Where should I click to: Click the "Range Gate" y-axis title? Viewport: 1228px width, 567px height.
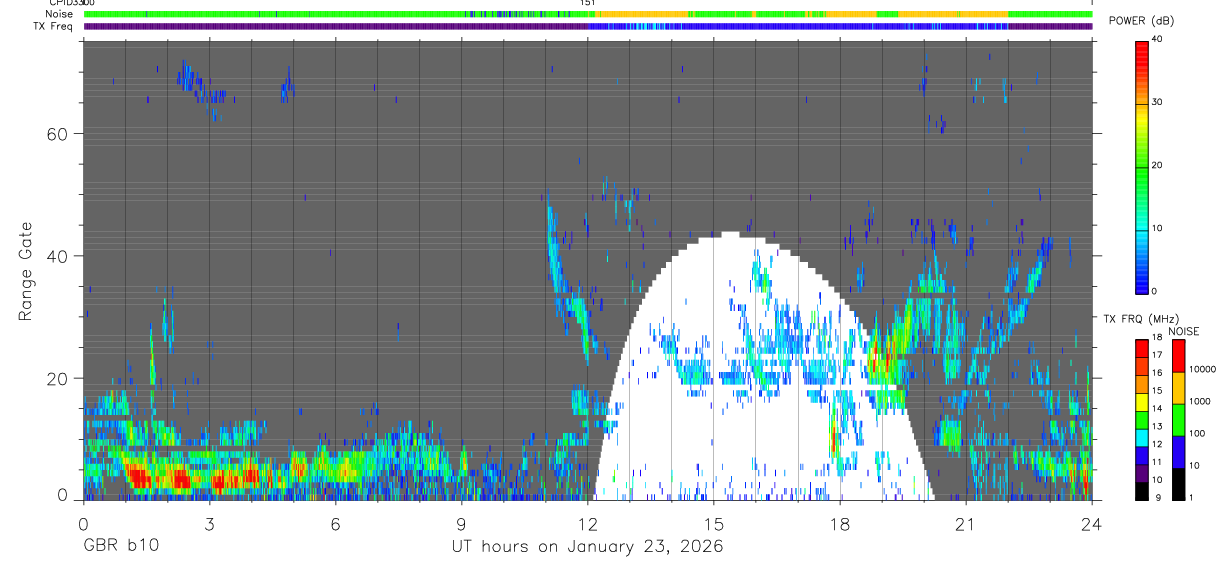[26, 270]
